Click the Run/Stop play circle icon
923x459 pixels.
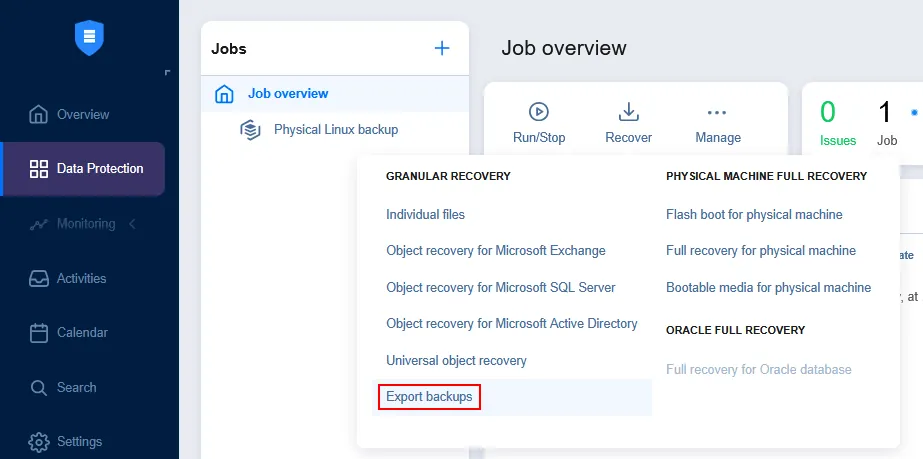pos(539,111)
